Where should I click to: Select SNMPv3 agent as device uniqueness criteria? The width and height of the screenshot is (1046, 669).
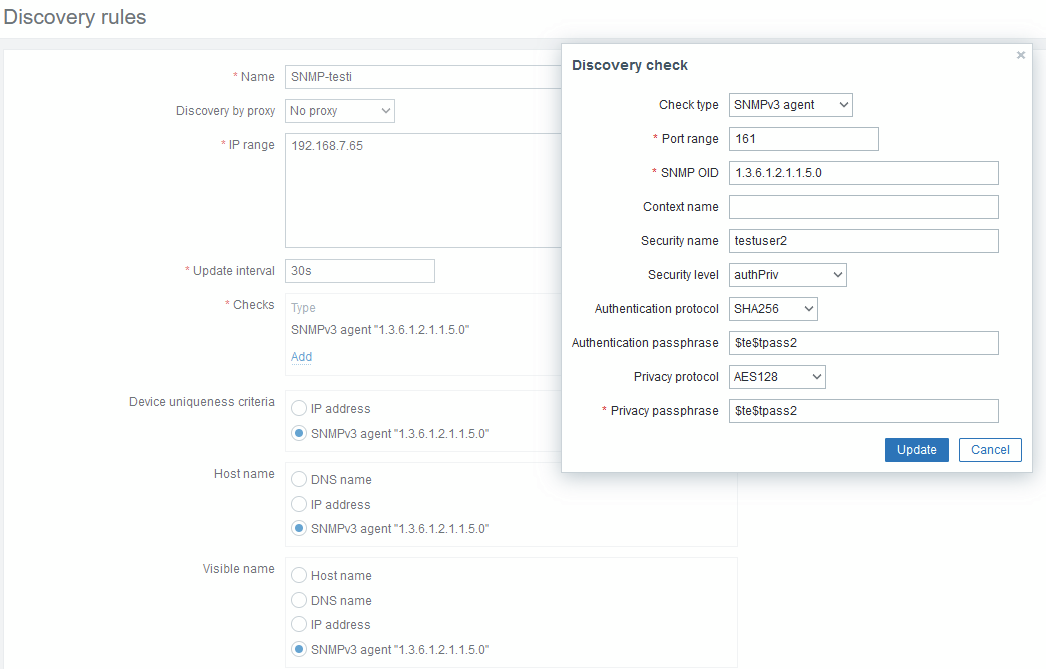click(x=299, y=434)
